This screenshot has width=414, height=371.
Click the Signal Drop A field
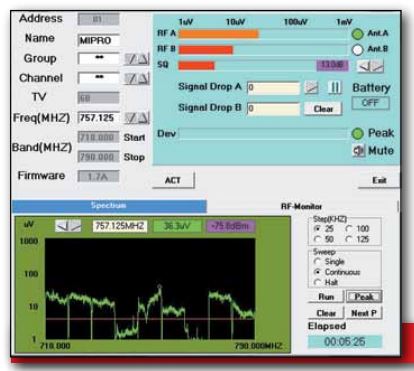pos(273,88)
